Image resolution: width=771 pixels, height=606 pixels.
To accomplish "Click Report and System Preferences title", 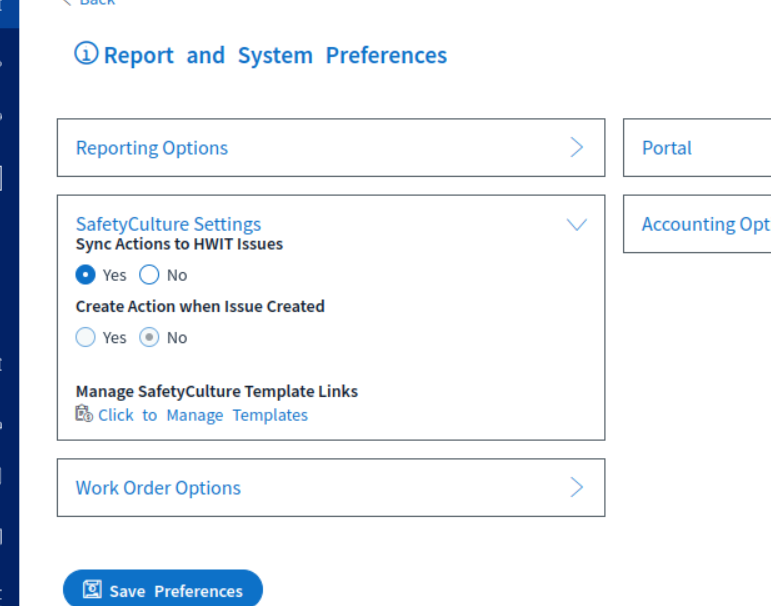I will click(x=275, y=55).
